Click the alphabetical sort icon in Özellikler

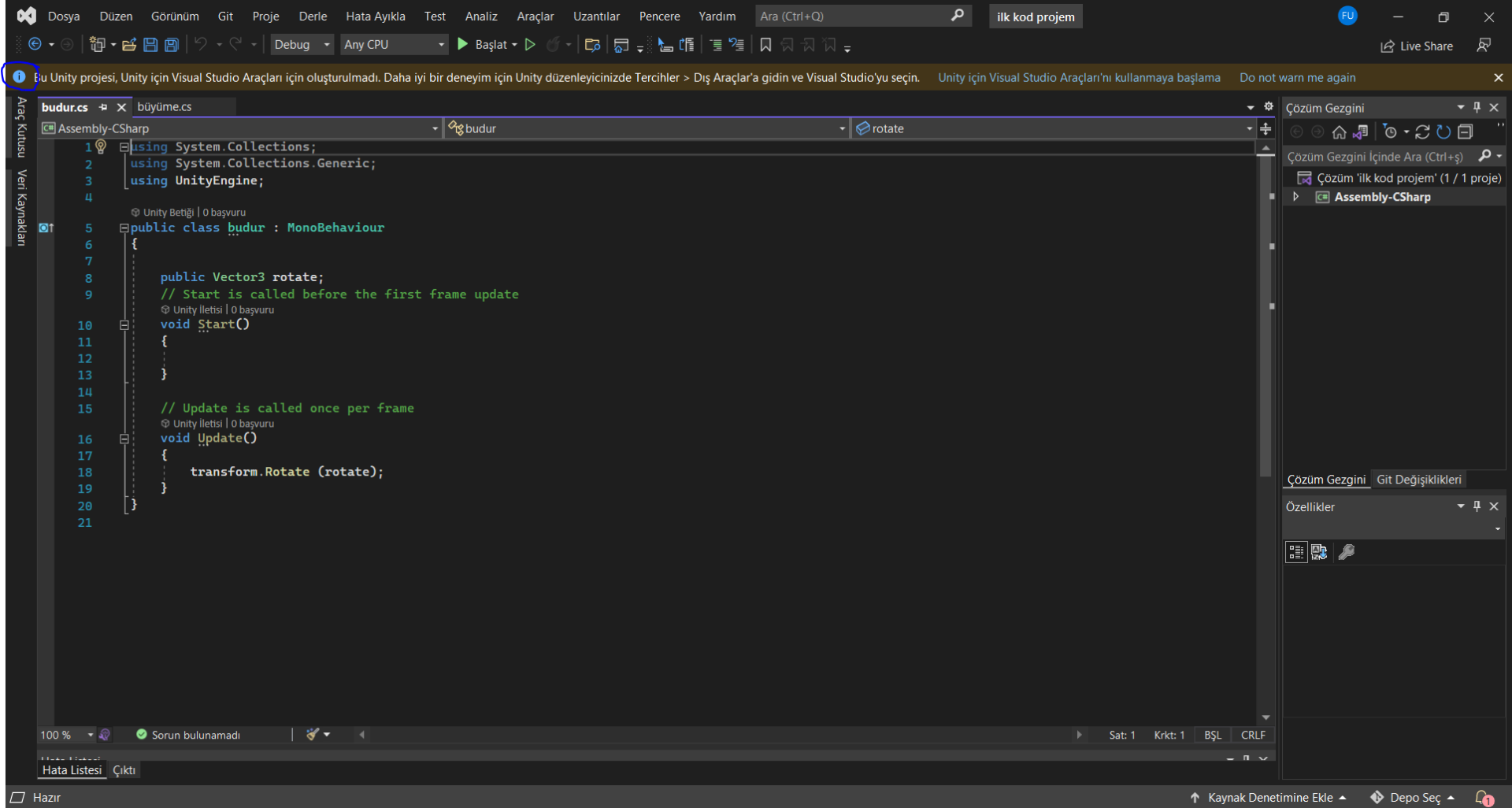pos(1318,552)
